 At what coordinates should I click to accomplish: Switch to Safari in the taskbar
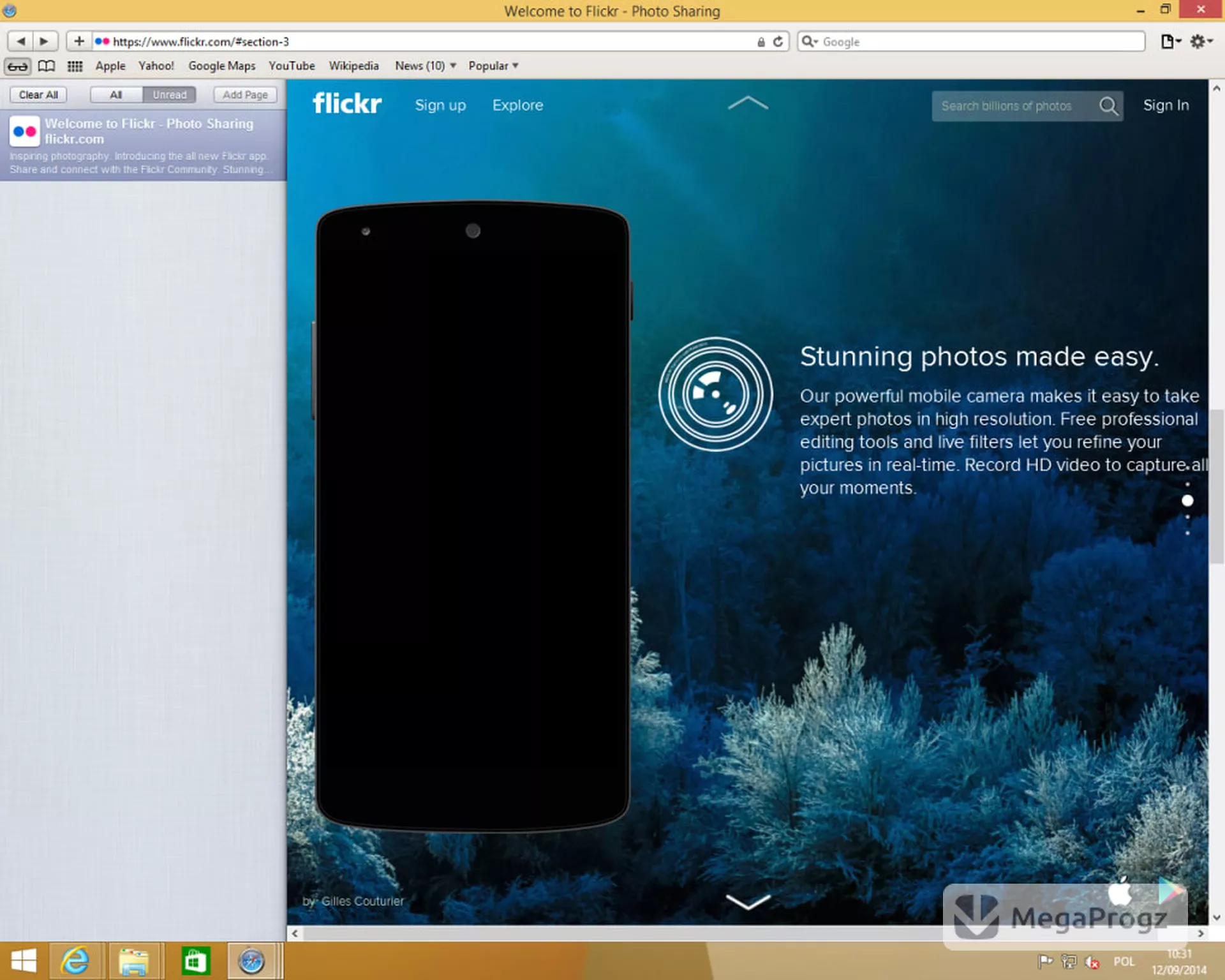251,961
